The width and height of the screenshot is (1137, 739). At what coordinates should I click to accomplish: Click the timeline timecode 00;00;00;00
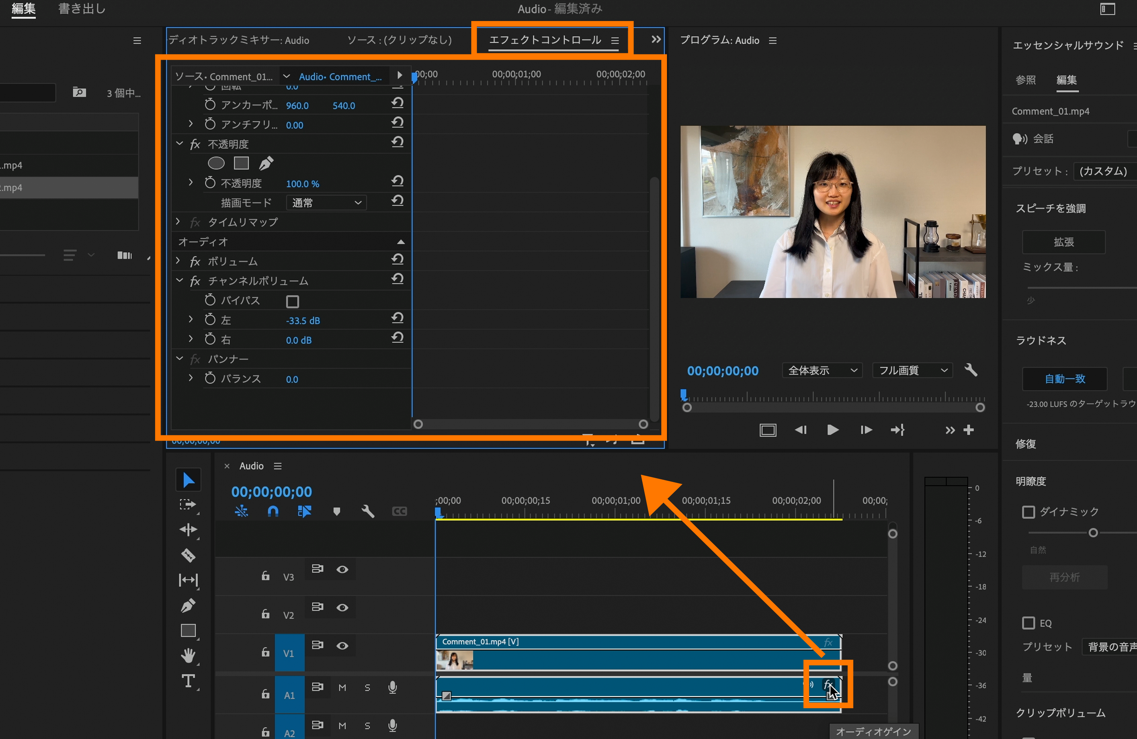coord(271,492)
